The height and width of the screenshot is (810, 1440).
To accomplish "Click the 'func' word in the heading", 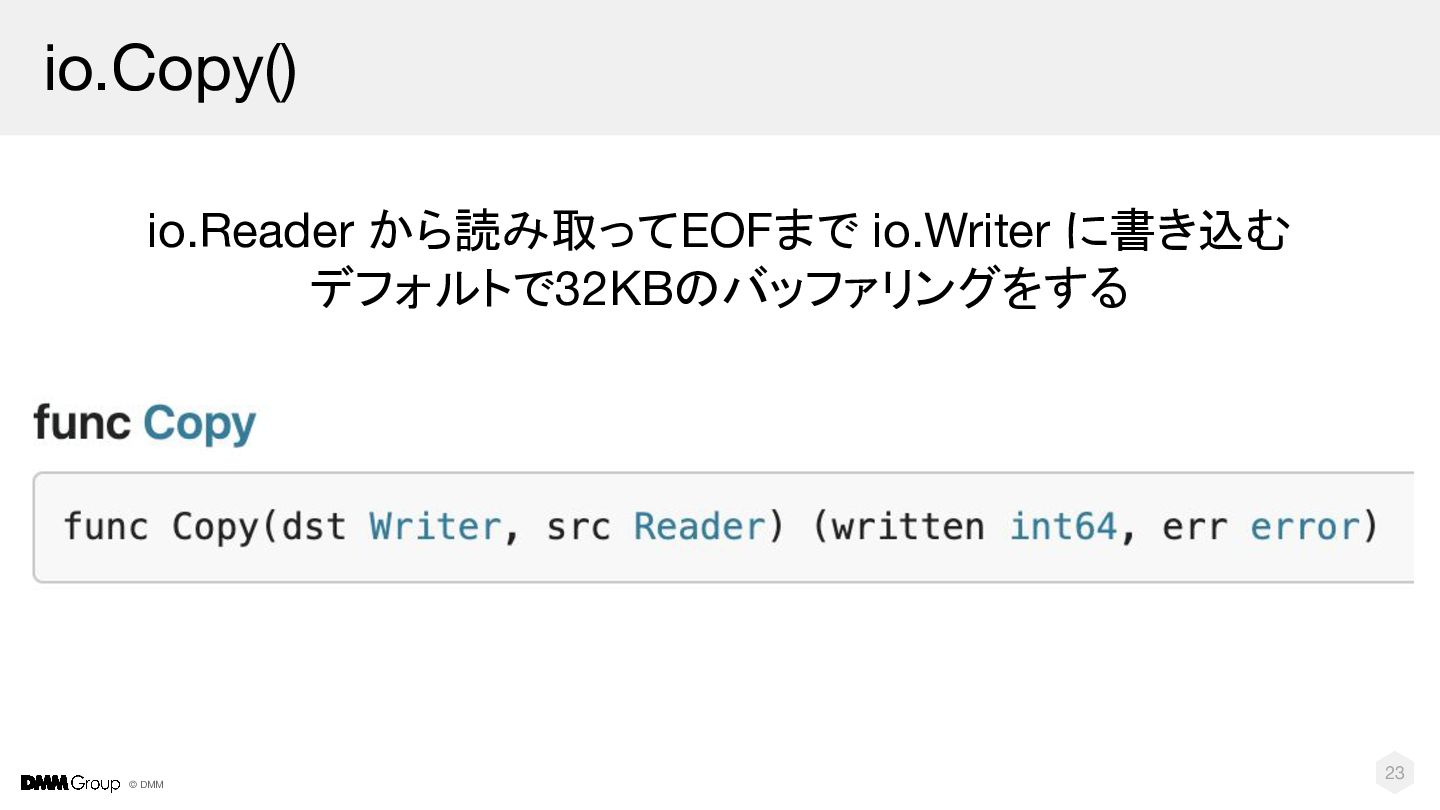I will (x=82, y=424).
